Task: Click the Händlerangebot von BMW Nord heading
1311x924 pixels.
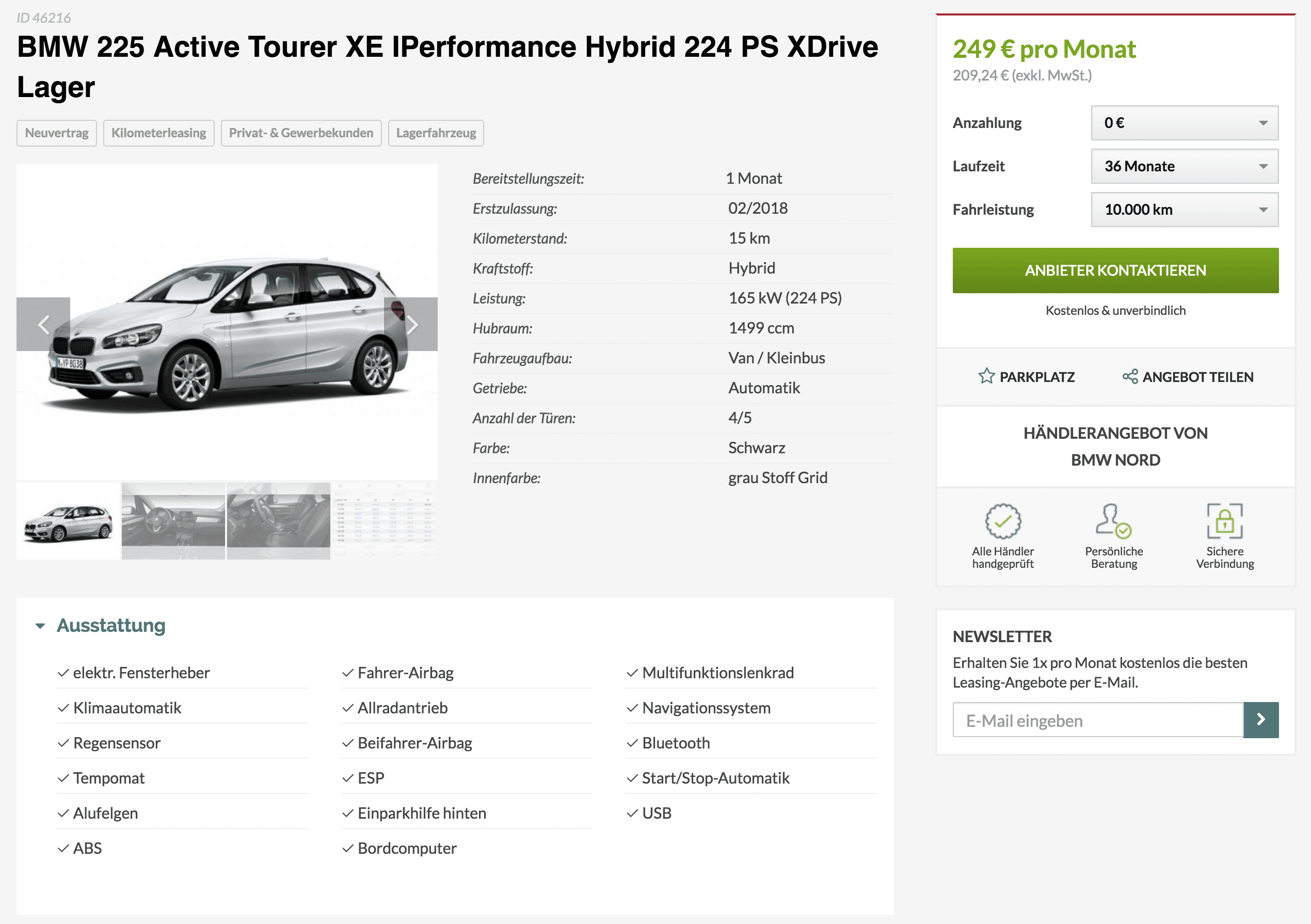Action: (1115, 447)
